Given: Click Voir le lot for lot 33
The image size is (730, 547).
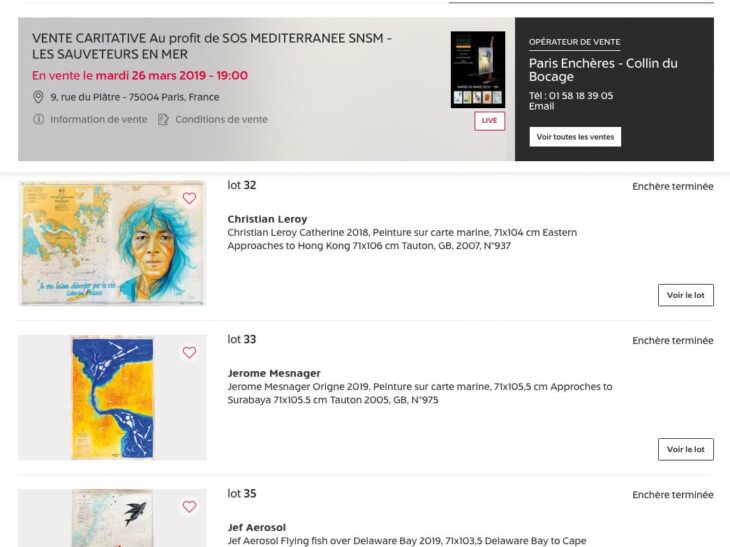Looking at the screenshot, I should click(x=686, y=449).
